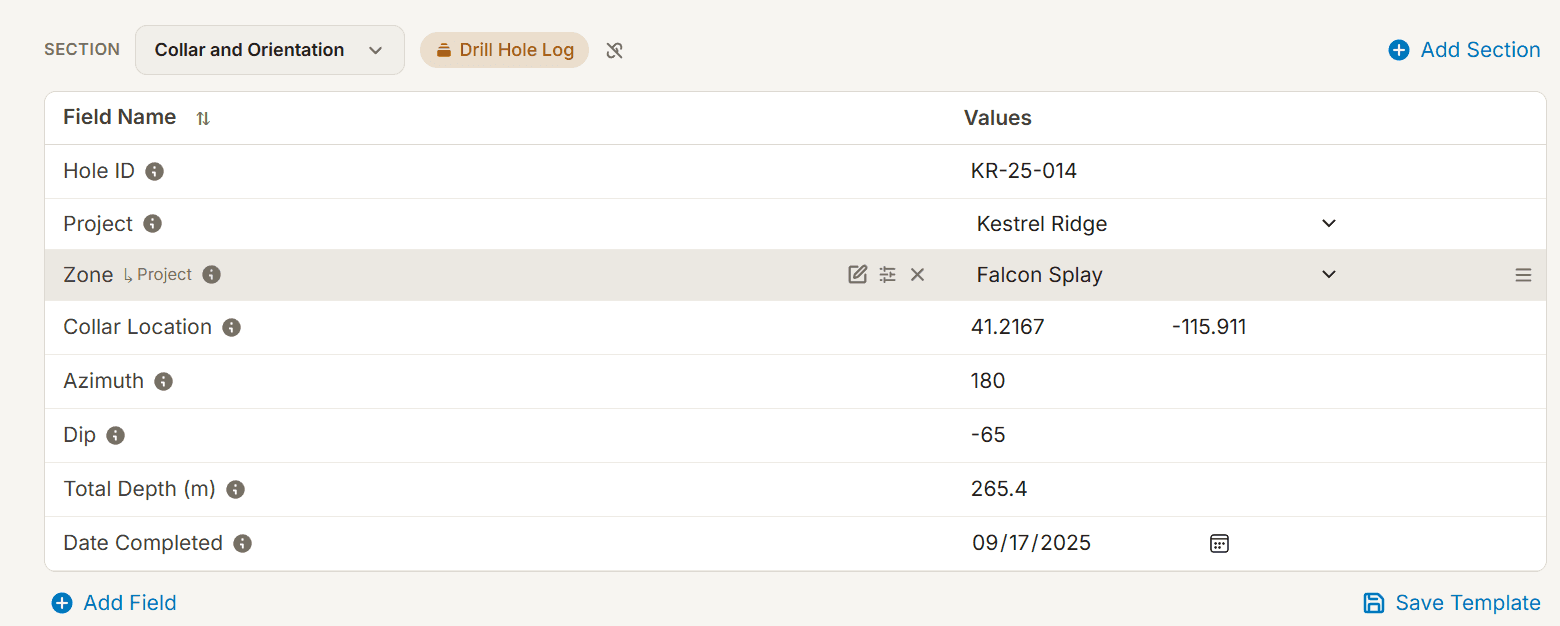Click the Date Completed field label
The height and width of the screenshot is (626, 1560).
(143, 543)
